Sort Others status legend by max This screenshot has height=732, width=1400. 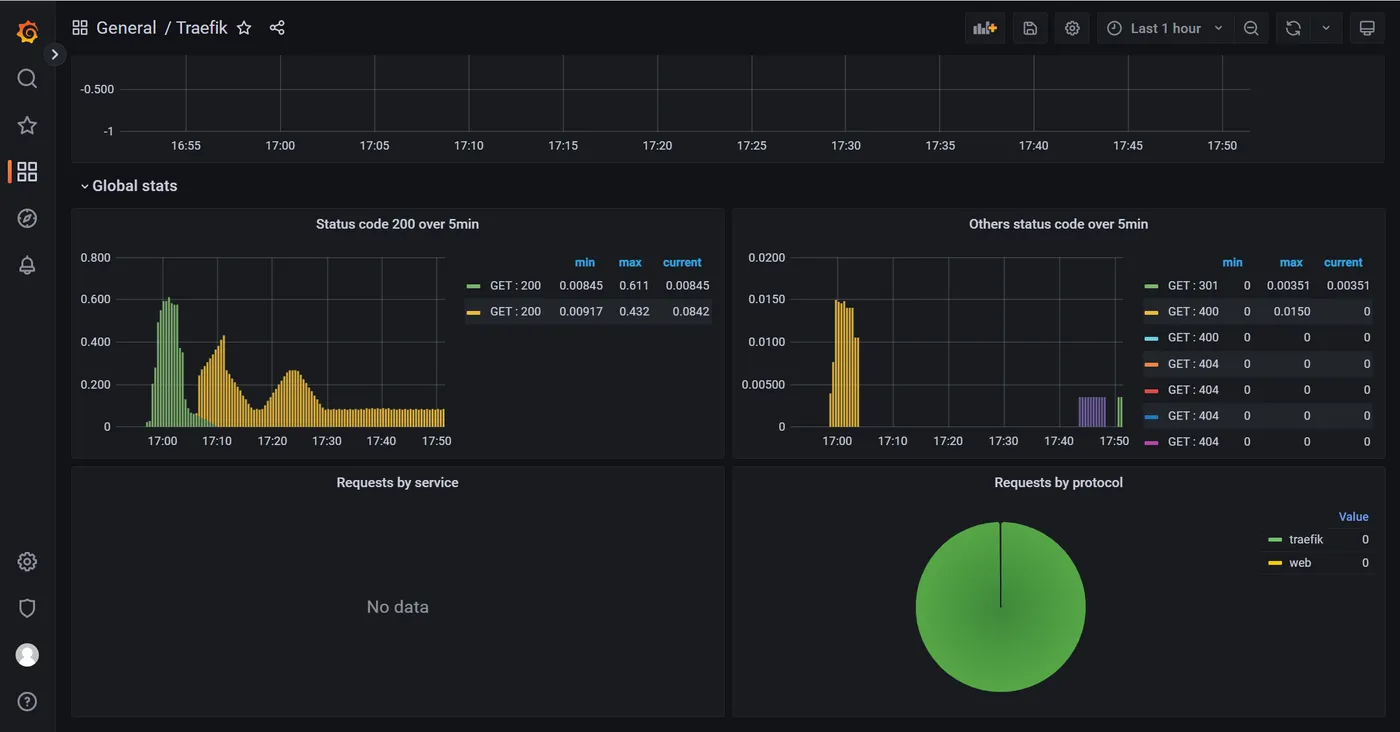pos(1291,262)
